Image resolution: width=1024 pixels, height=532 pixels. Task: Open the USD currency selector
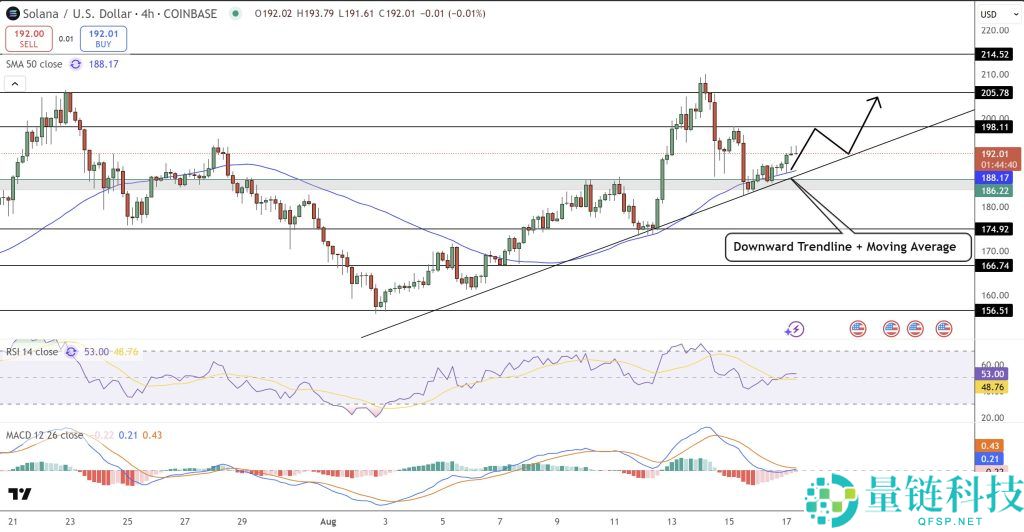(988, 14)
